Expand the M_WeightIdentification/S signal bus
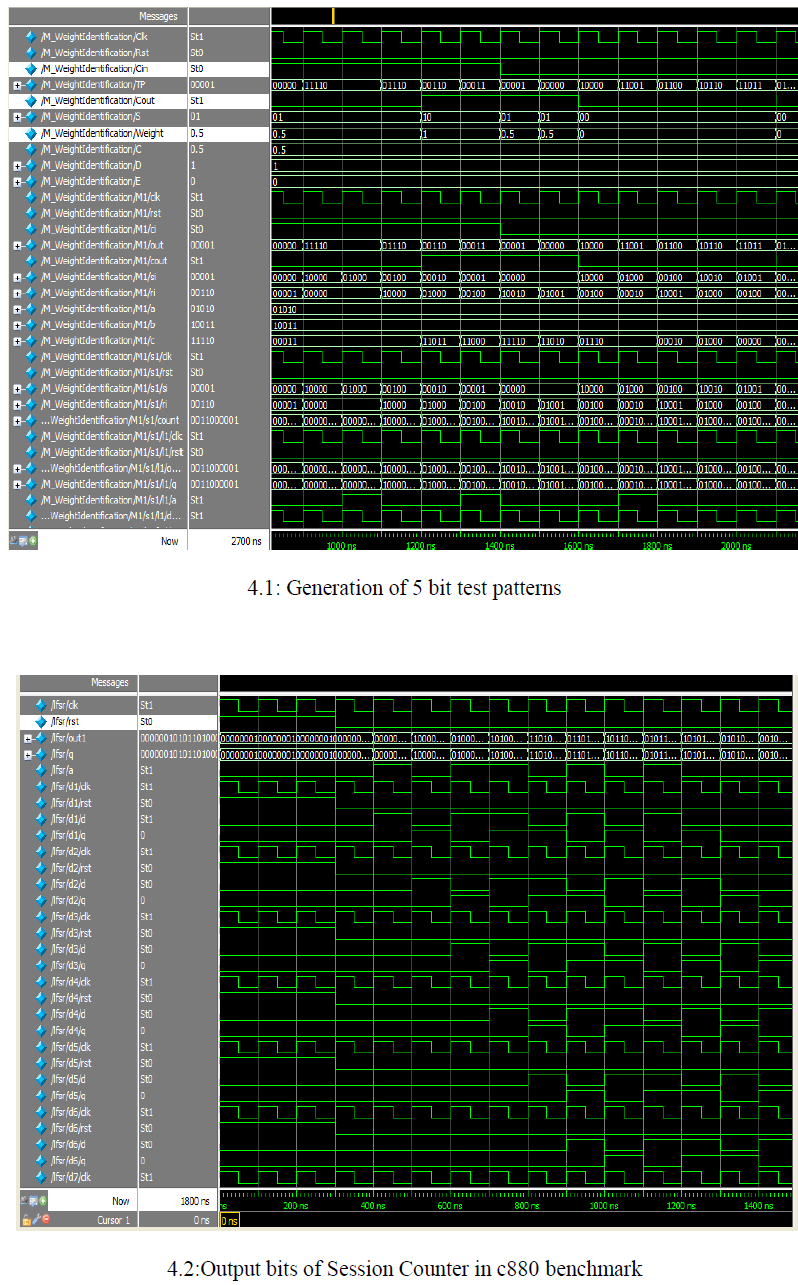 pos(17,117)
